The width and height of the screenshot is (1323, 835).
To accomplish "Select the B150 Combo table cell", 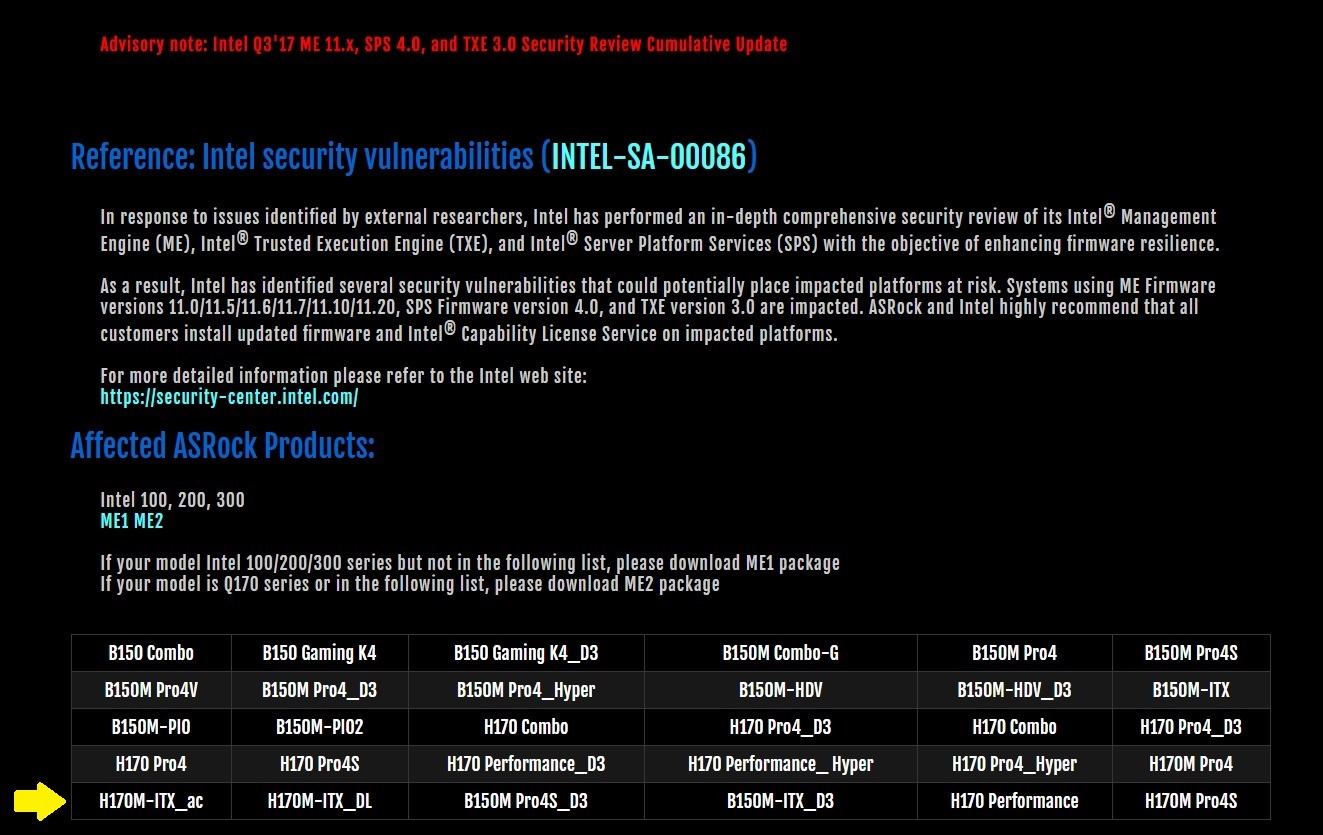I will (151, 653).
